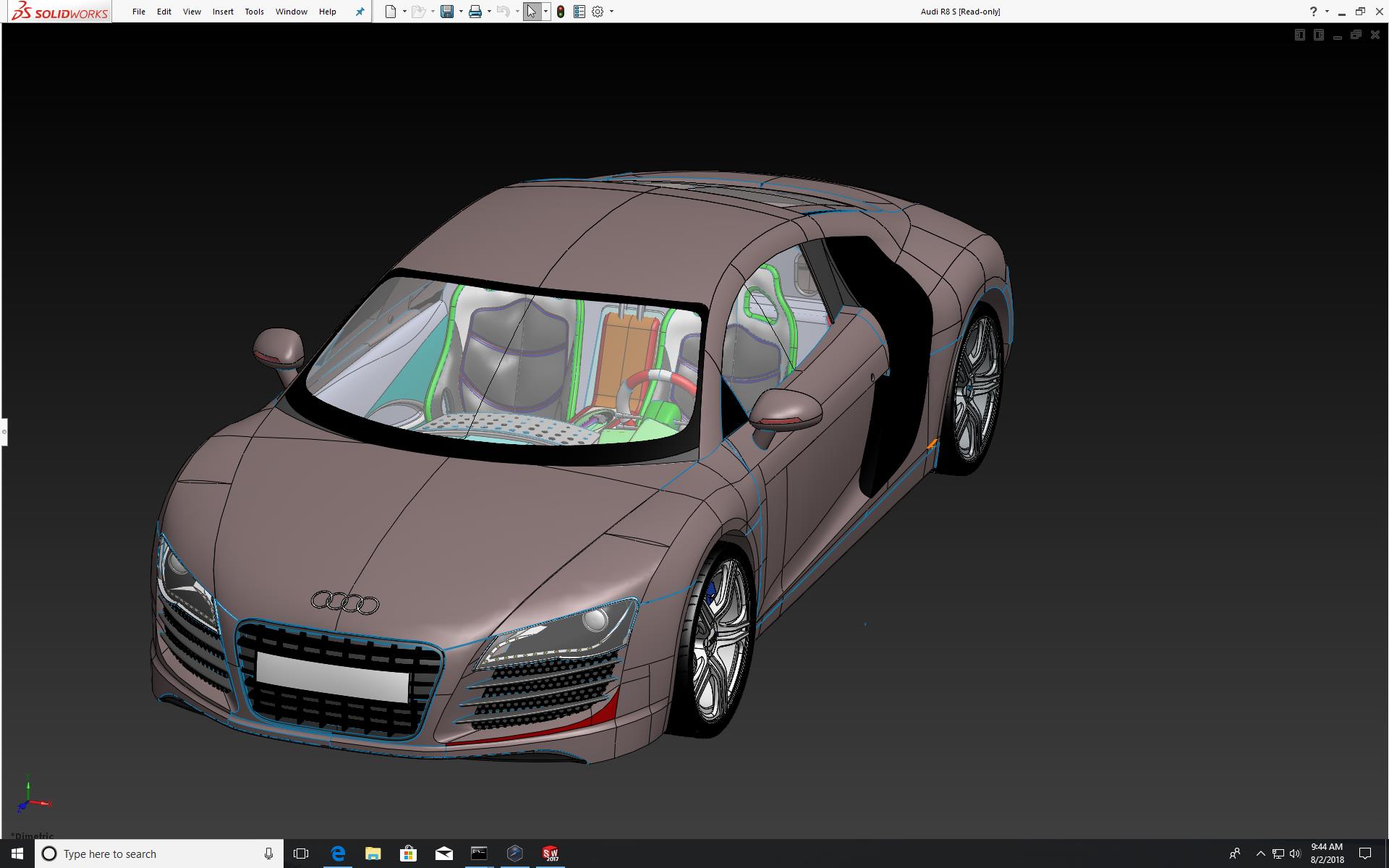Viewport: 1389px width, 868px height.
Task: Expand the Options gear dropdown arrow
Action: (611, 12)
